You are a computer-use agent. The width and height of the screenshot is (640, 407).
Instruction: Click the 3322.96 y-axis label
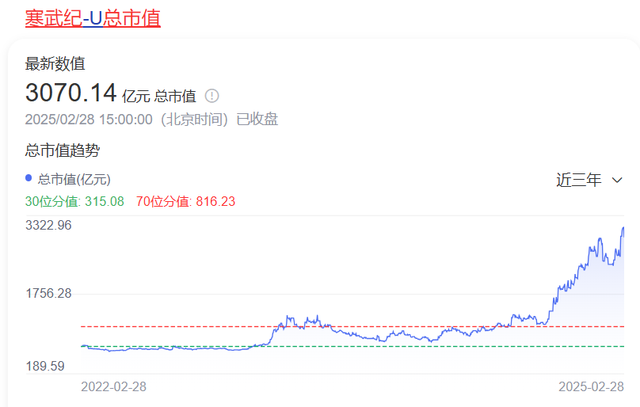[x=49, y=225]
